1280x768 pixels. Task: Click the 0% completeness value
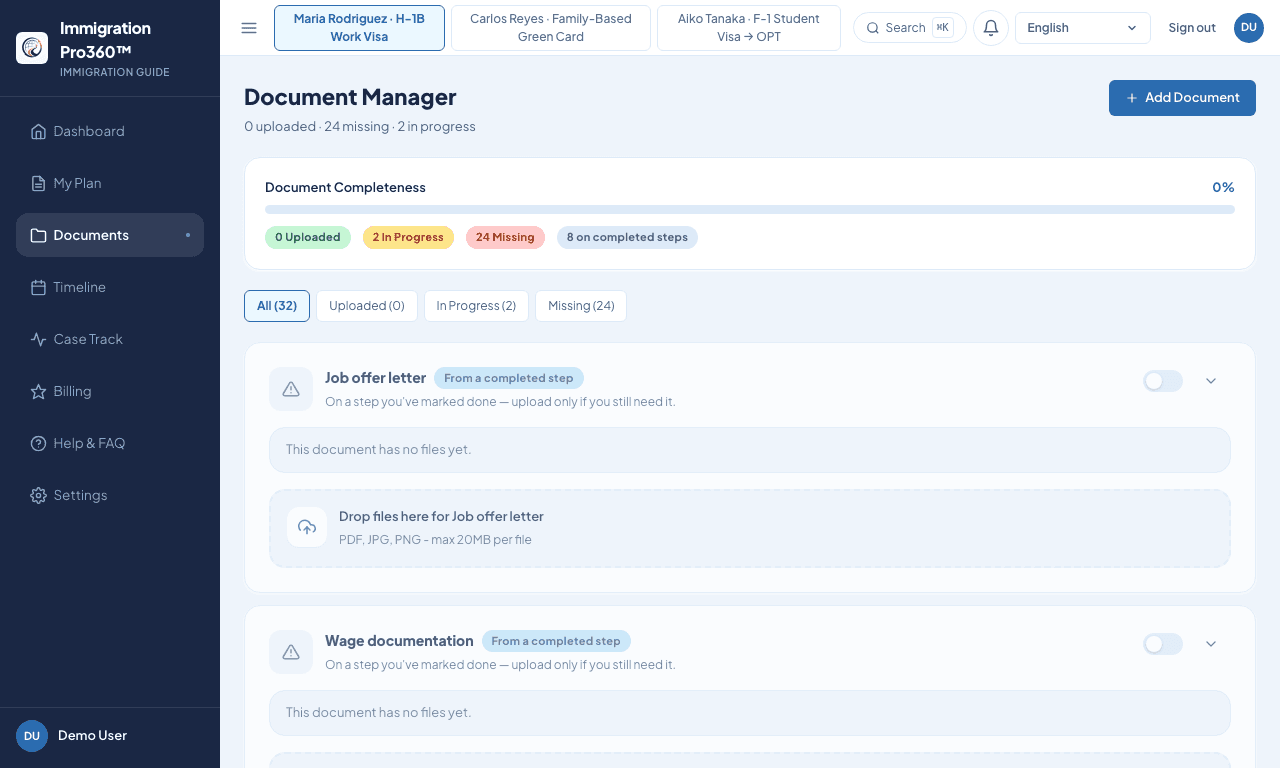[1223, 187]
